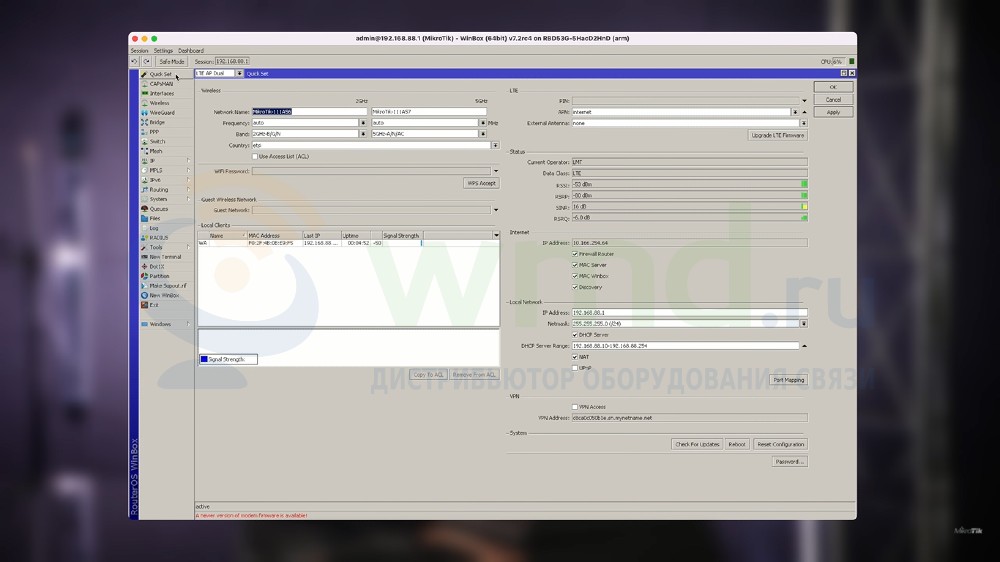The height and width of the screenshot is (562, 1000).
Task: Open Quick Set in the sidebar
Action: [160, 74]
